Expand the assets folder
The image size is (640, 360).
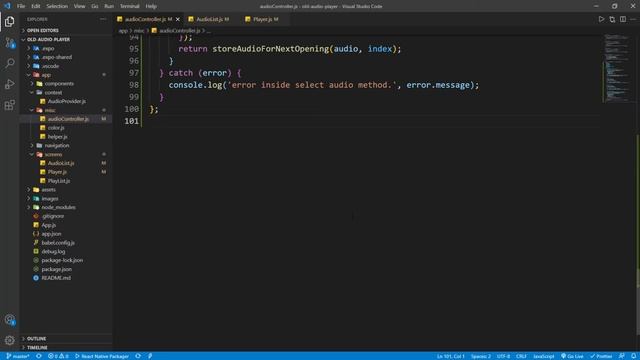click(66, 190)
